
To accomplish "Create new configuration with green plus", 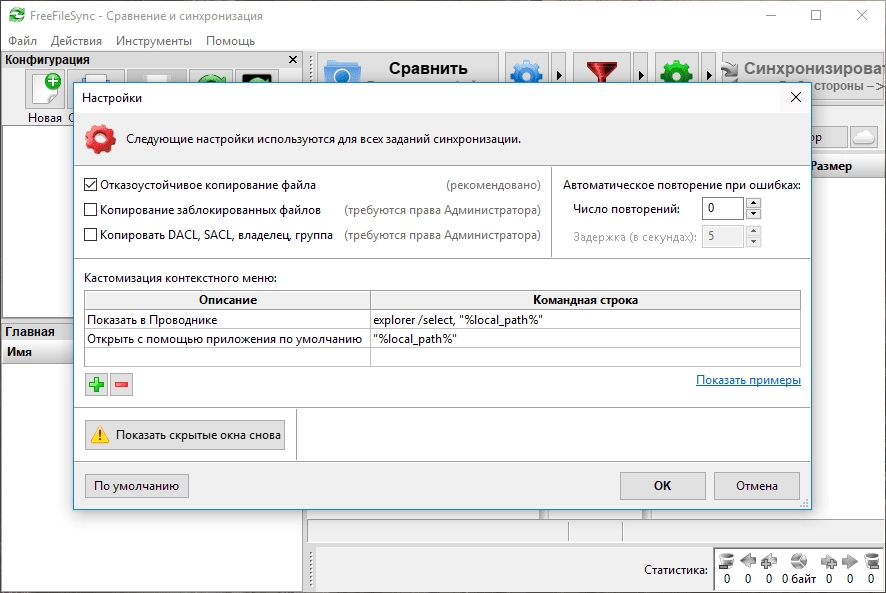I will point(45,89).
